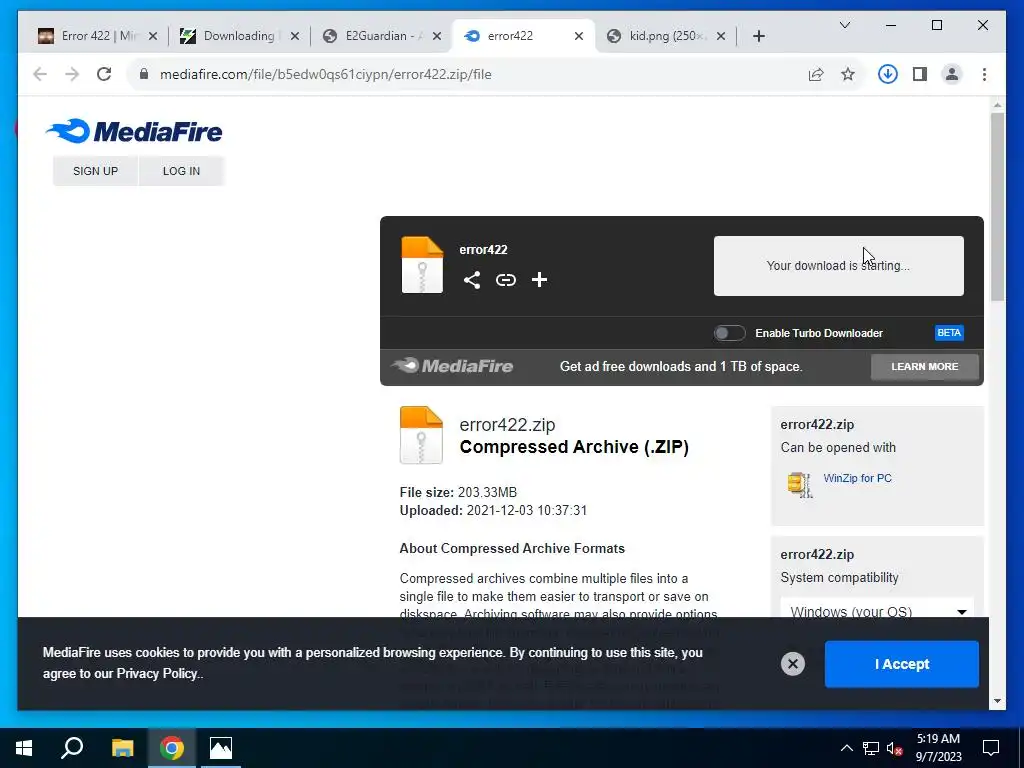Close the kid.png tab
1024x768 pixels.
(721, 36)
